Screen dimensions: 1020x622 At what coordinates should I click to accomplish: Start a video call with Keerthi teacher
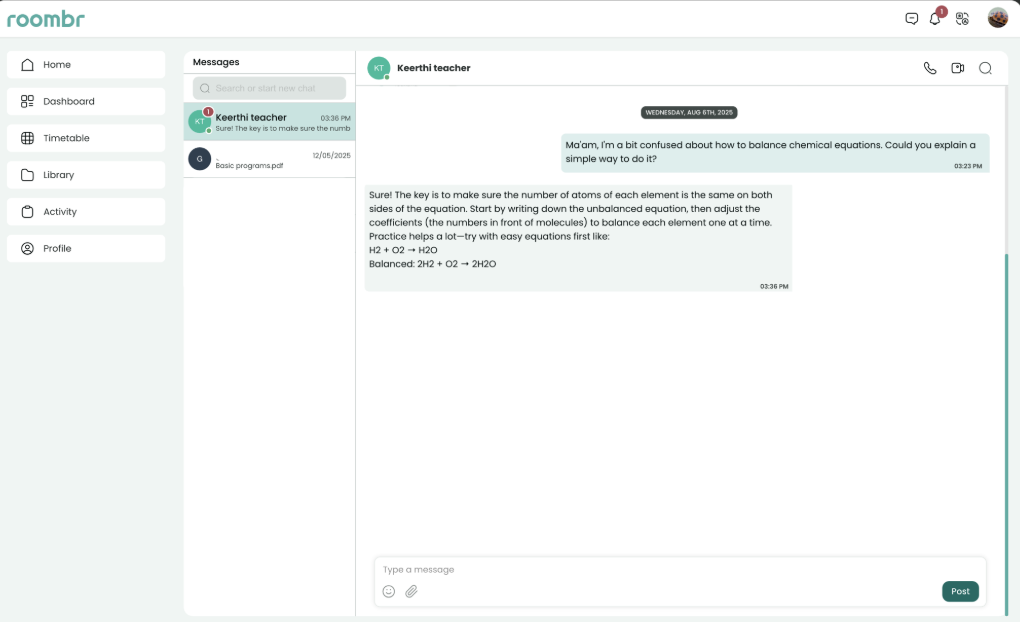(x=958, y=68)
